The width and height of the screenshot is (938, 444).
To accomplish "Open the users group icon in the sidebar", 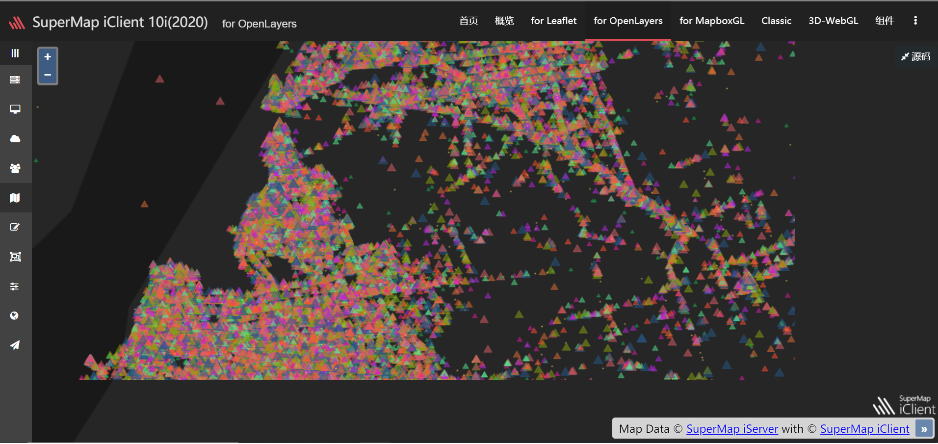I will point(16,168).
